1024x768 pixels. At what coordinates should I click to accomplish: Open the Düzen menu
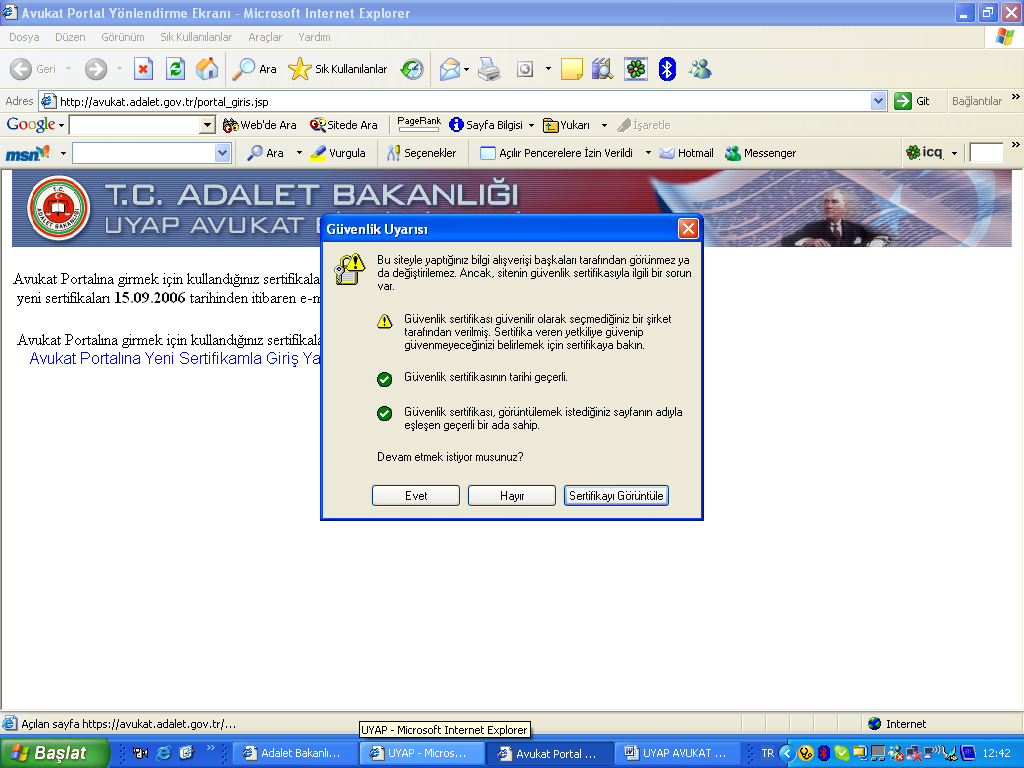tap(70, 37)
